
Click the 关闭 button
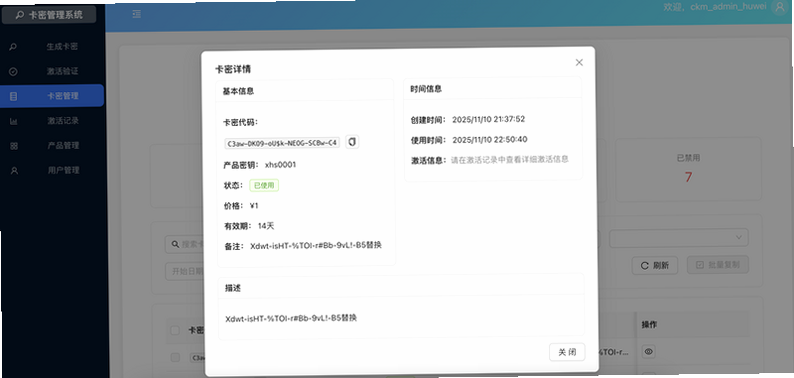pos(567,352)
